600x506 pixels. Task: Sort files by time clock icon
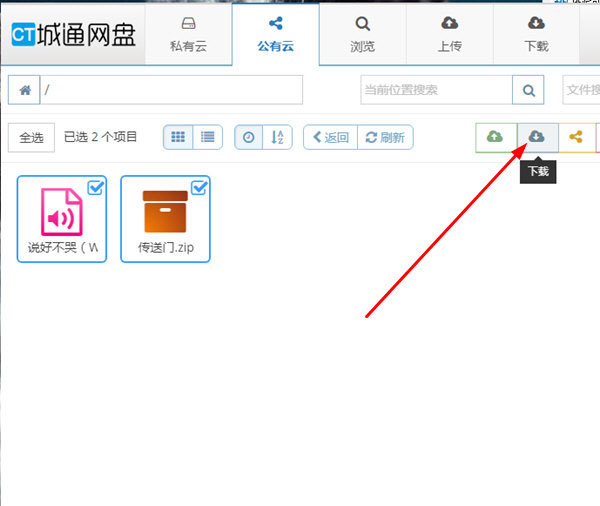(x=249, y=137)
